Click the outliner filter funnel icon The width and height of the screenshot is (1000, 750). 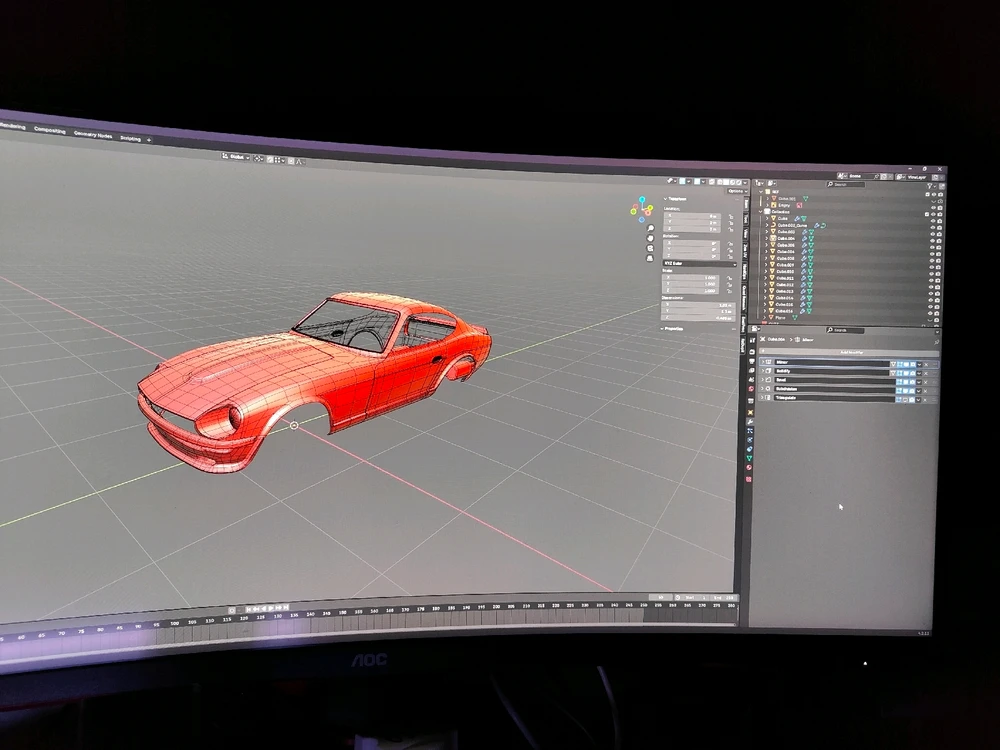coord(928,185)
